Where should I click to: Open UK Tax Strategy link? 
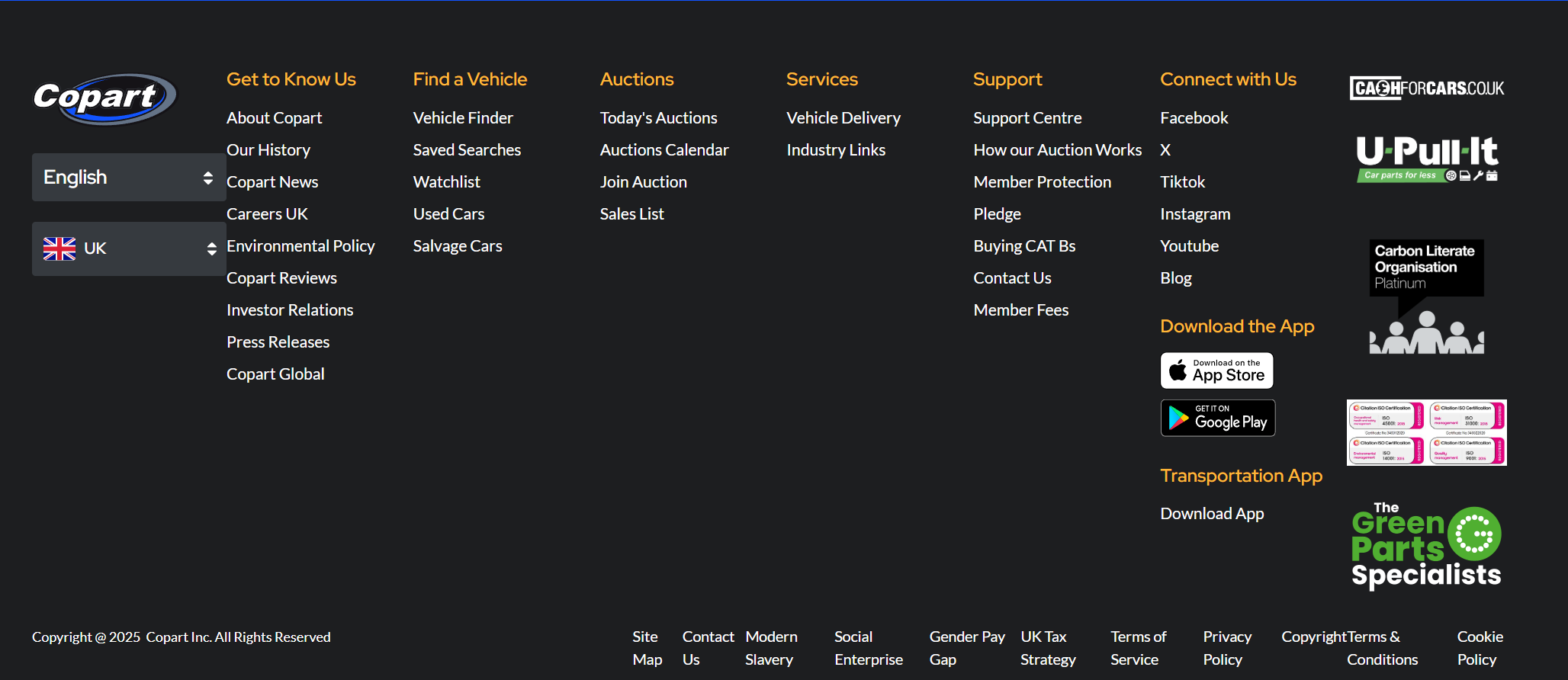(1048, 648)
